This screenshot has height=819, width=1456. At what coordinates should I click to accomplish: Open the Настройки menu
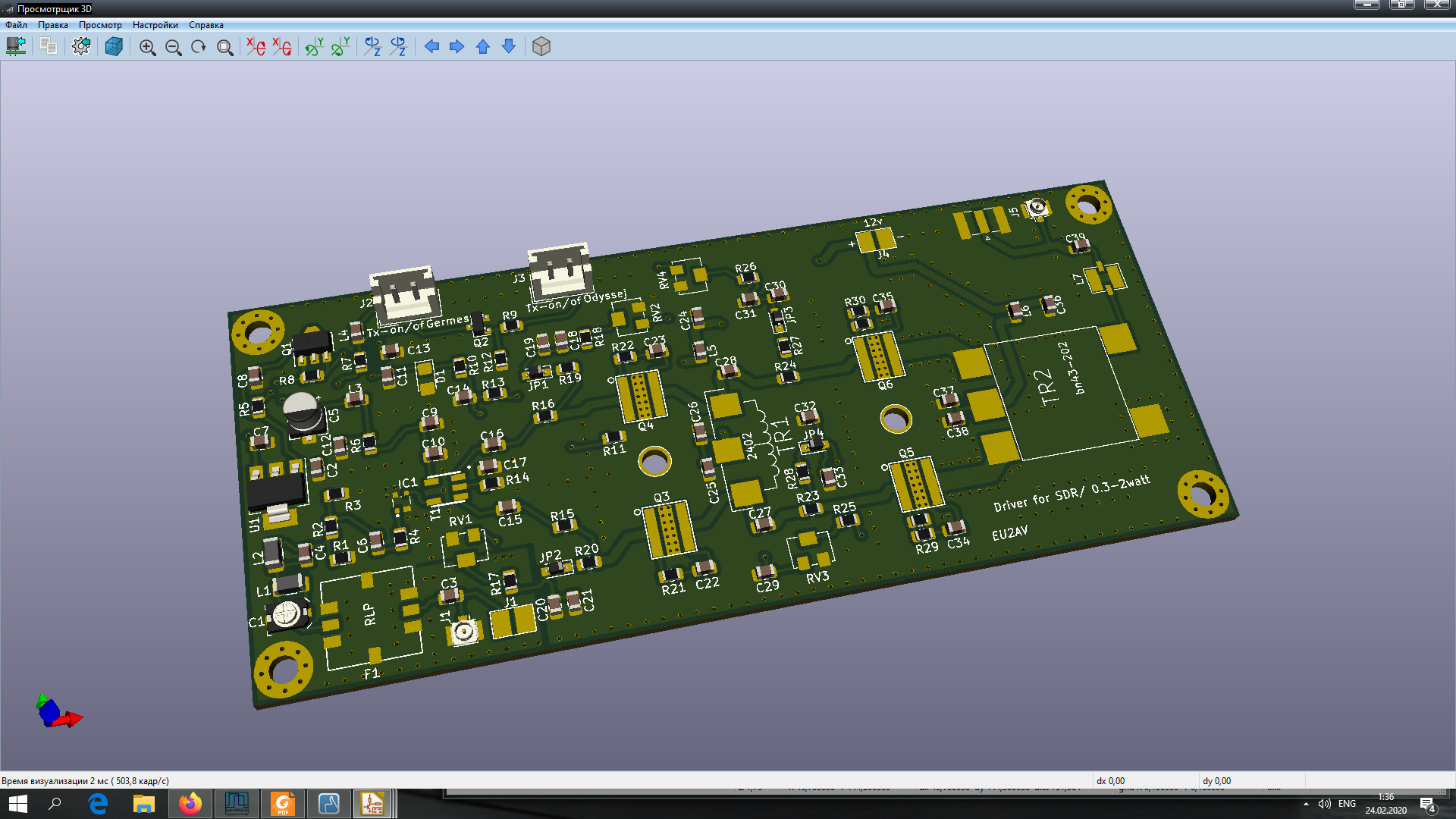[x=155, y=25]
